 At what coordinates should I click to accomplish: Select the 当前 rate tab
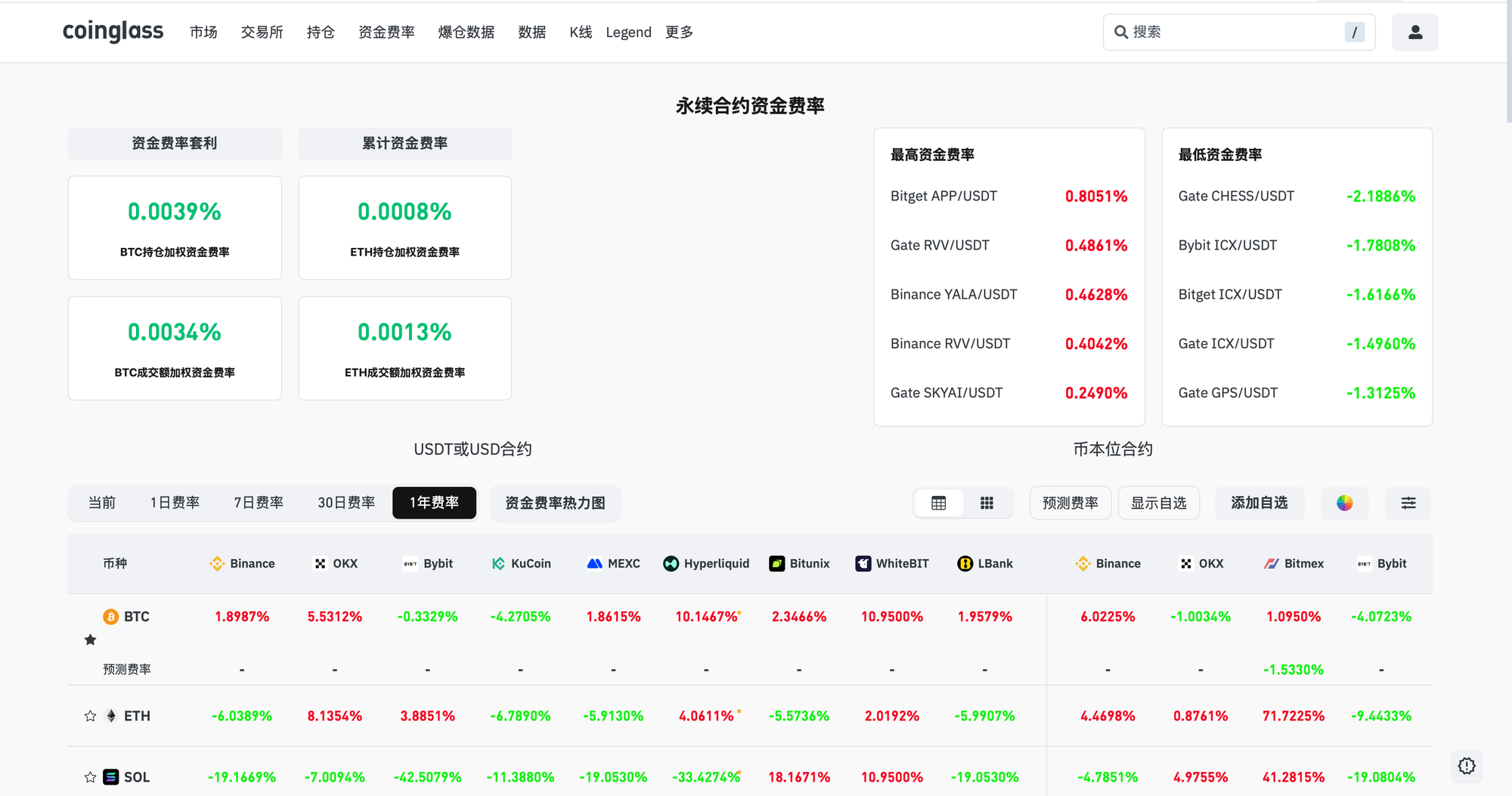tap(102, 503)
